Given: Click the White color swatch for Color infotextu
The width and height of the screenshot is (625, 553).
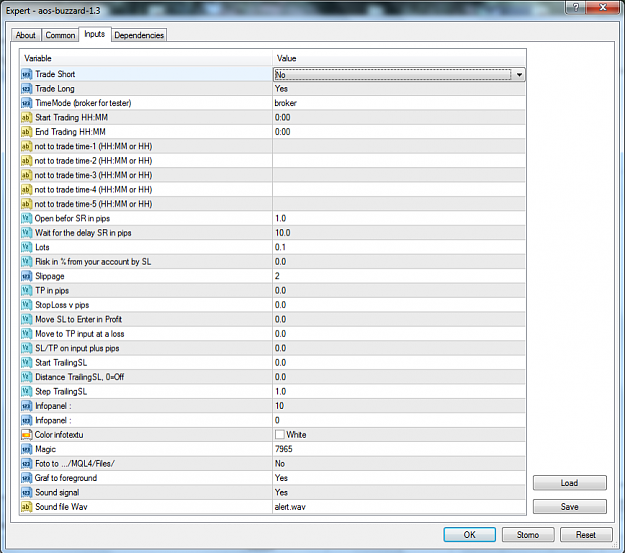Looking at the screenshot, I should pos(279,435).
